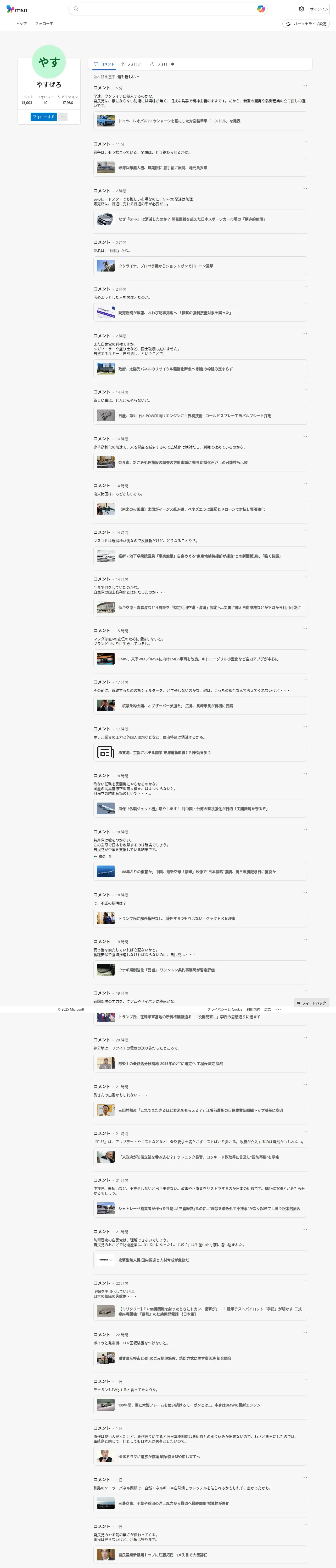Open フォロー中 in the top navigation bar
Screen dimensions: 336x1568
pyautogui.click(x=44, y=24)
